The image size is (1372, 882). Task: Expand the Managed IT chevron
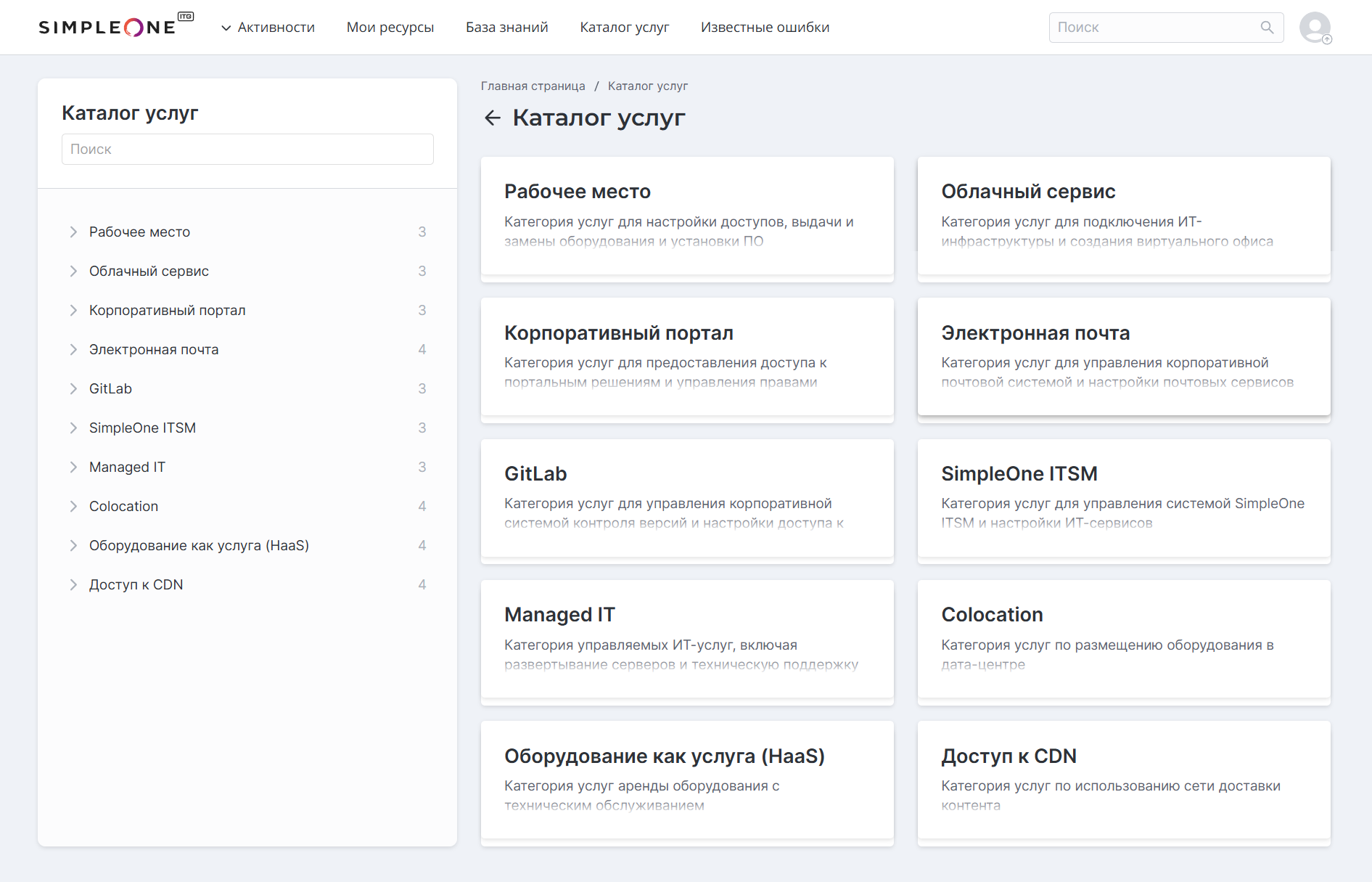tap(73, 467)
